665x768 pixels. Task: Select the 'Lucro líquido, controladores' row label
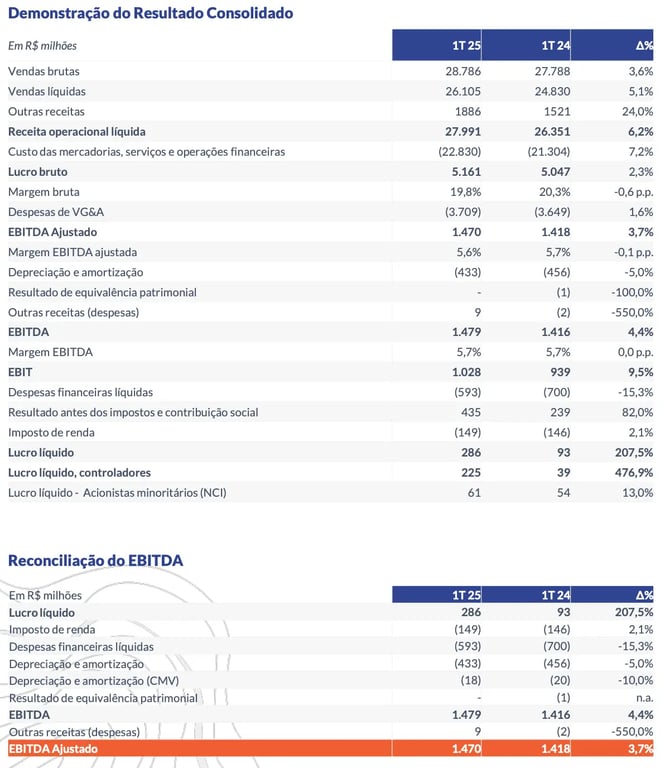(79, 472)
